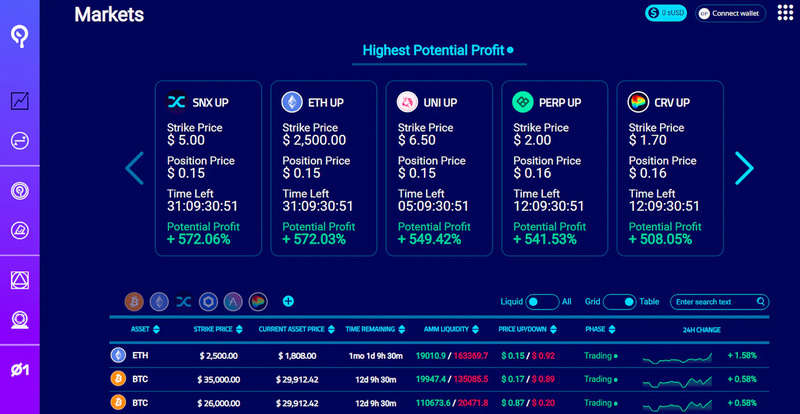Screen dimensions: 800x414
Task: Toggle the Grid/Table view switch
Action: click(619, 302)
